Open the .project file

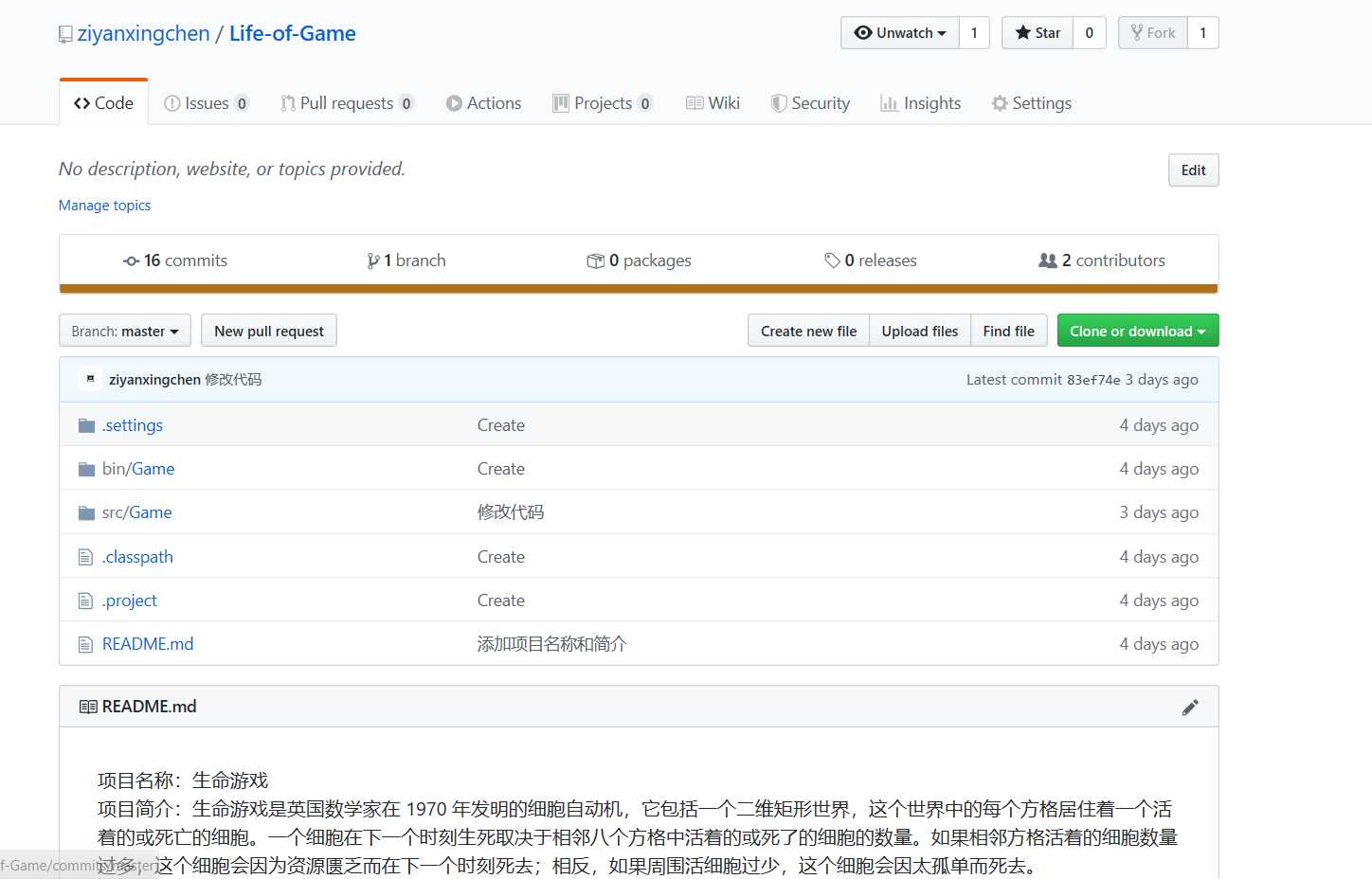[130, 601]
